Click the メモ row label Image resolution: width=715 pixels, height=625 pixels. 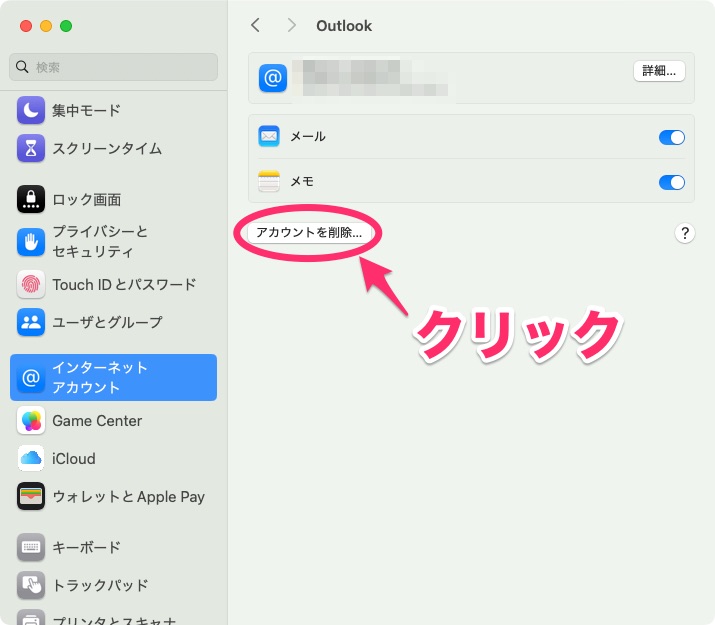pos(302,181)
